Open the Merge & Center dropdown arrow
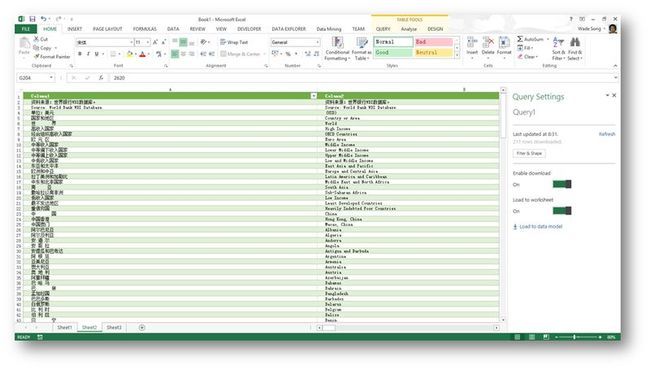The width and height of the screenshot is (650, 370). (264, 54)
